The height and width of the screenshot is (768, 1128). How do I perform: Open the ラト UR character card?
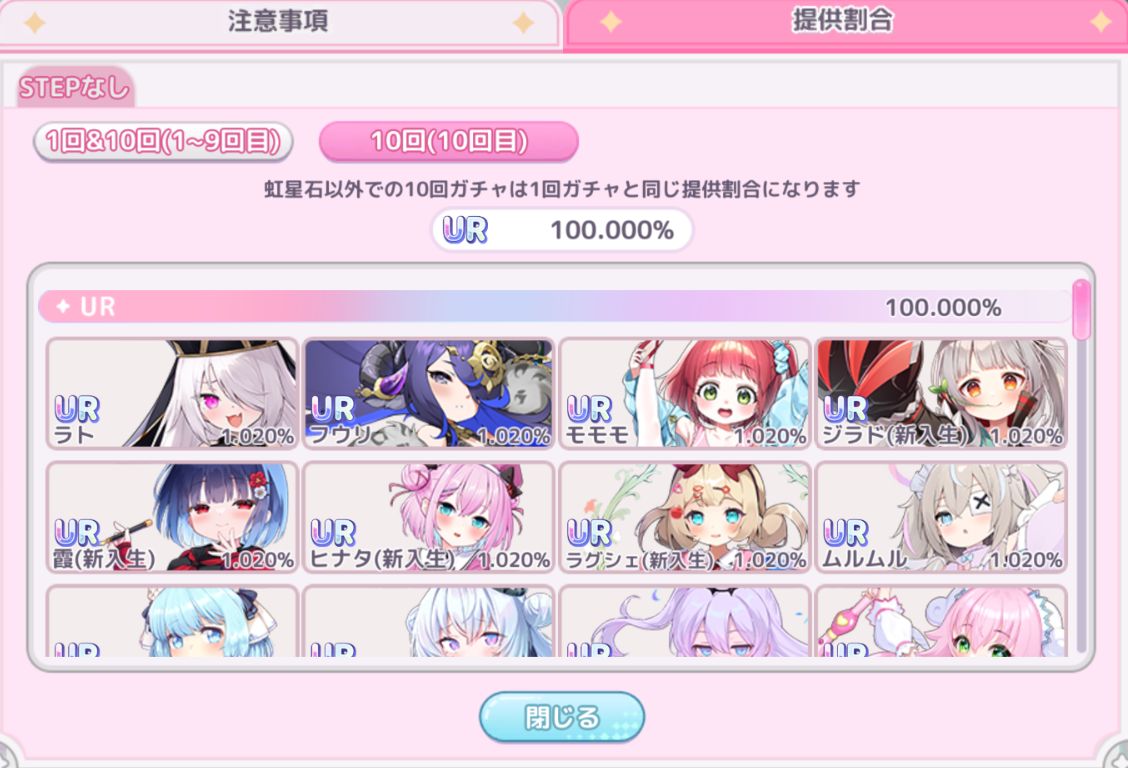click(x=172, y=394)
